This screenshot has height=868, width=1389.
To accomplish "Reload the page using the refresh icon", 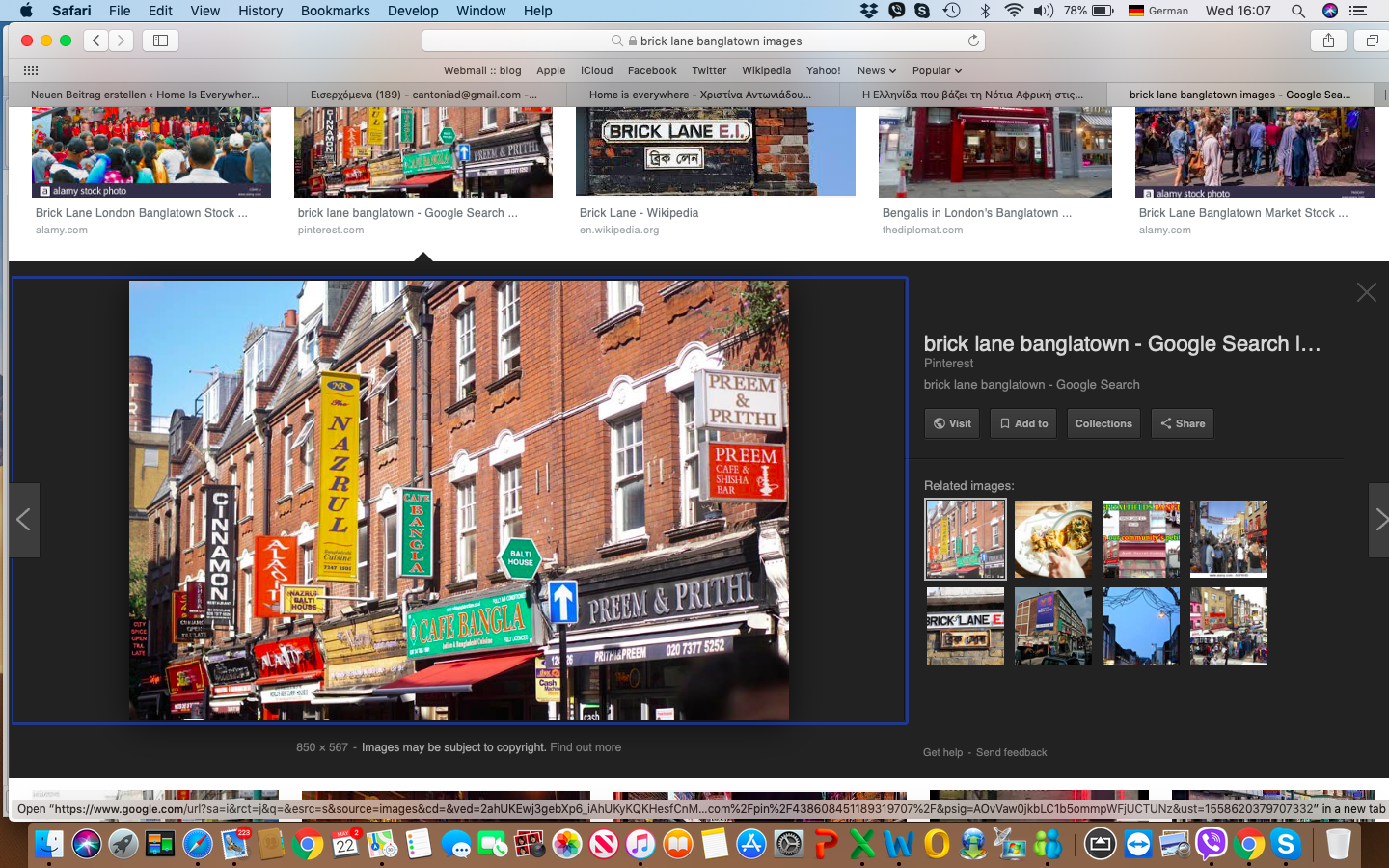I will pos(973,41).
